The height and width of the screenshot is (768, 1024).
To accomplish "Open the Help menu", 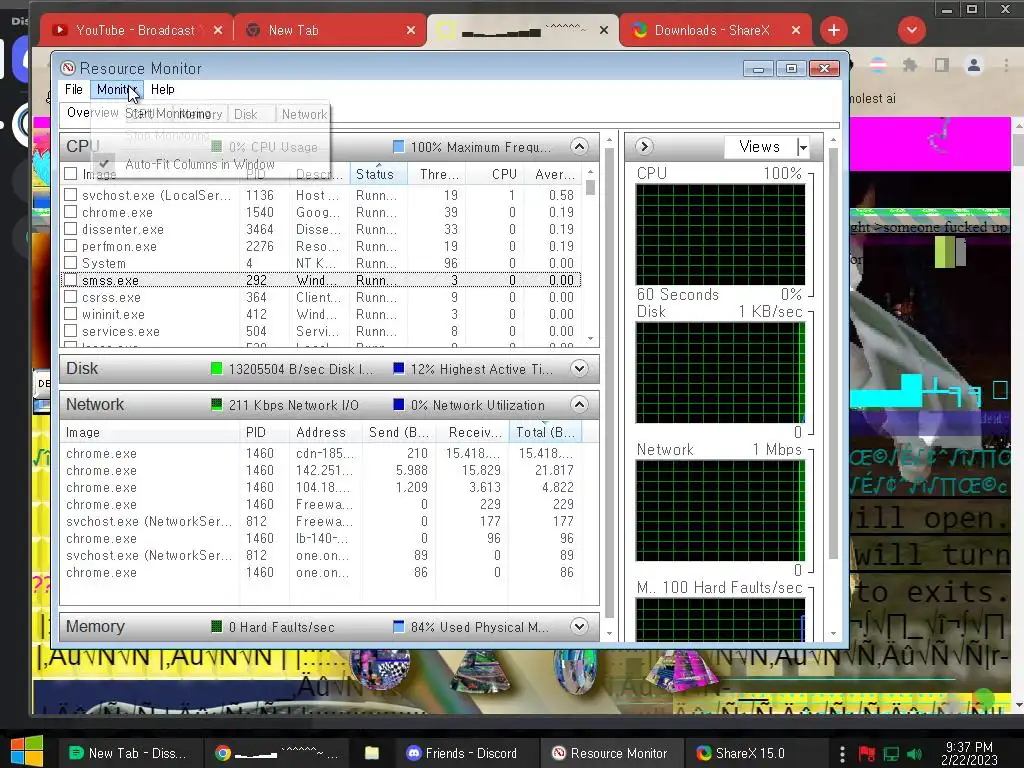I will click(x=162, y=89).
